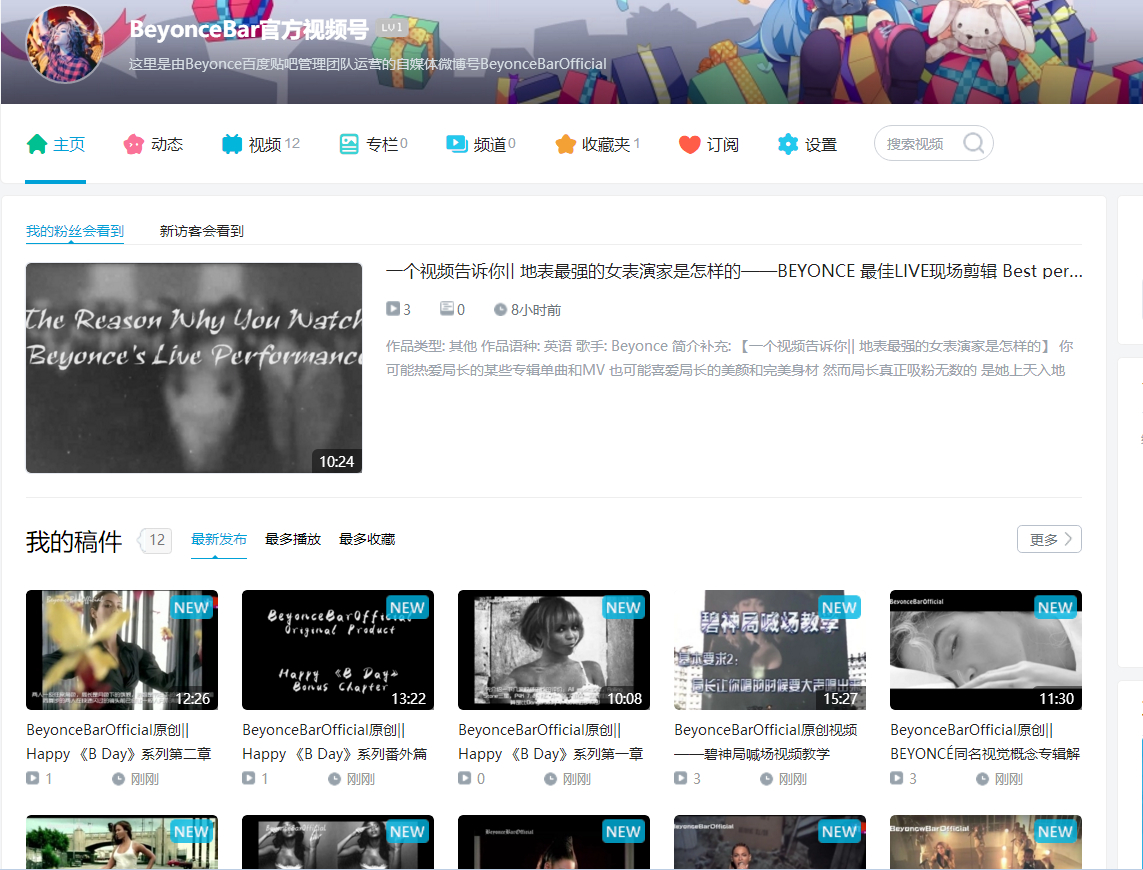Sort submissions by 最新发布

[x=219, y=539]
